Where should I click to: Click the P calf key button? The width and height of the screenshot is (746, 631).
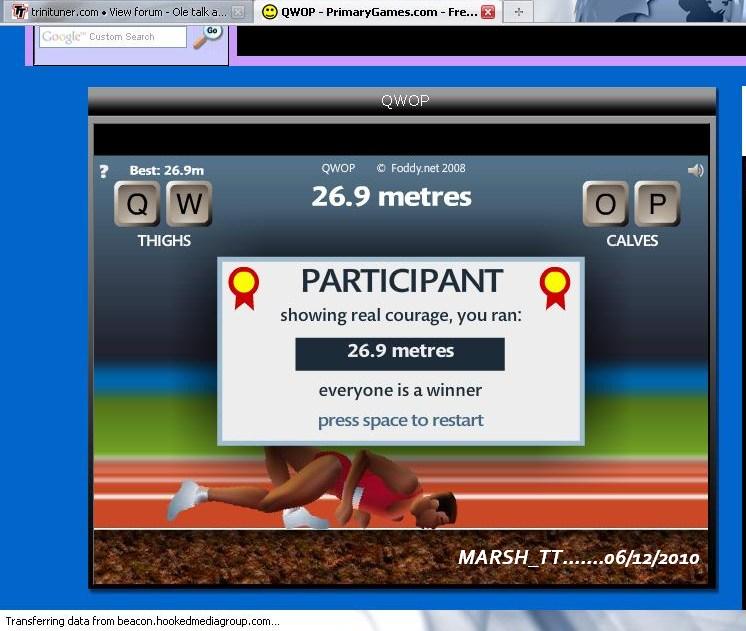point(657,204)
